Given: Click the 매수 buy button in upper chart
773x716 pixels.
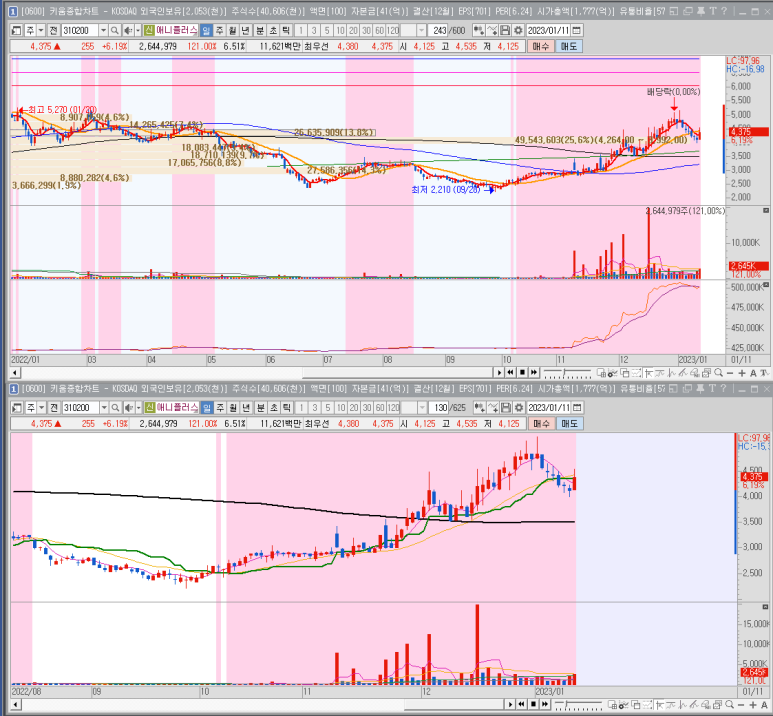Looking at the screenshot, I should 541,46.
